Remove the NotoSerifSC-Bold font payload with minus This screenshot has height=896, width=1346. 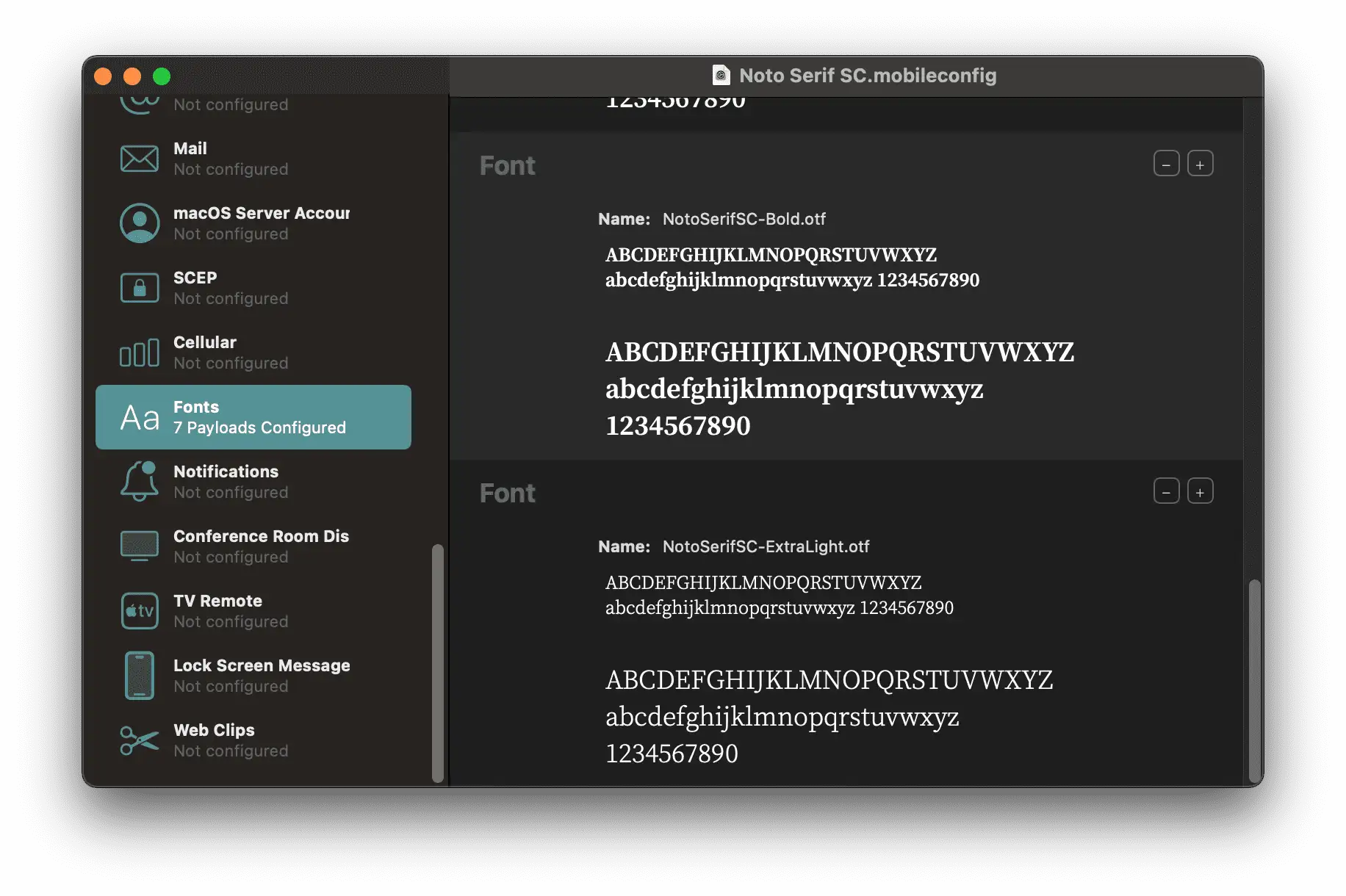(1166, 164)
